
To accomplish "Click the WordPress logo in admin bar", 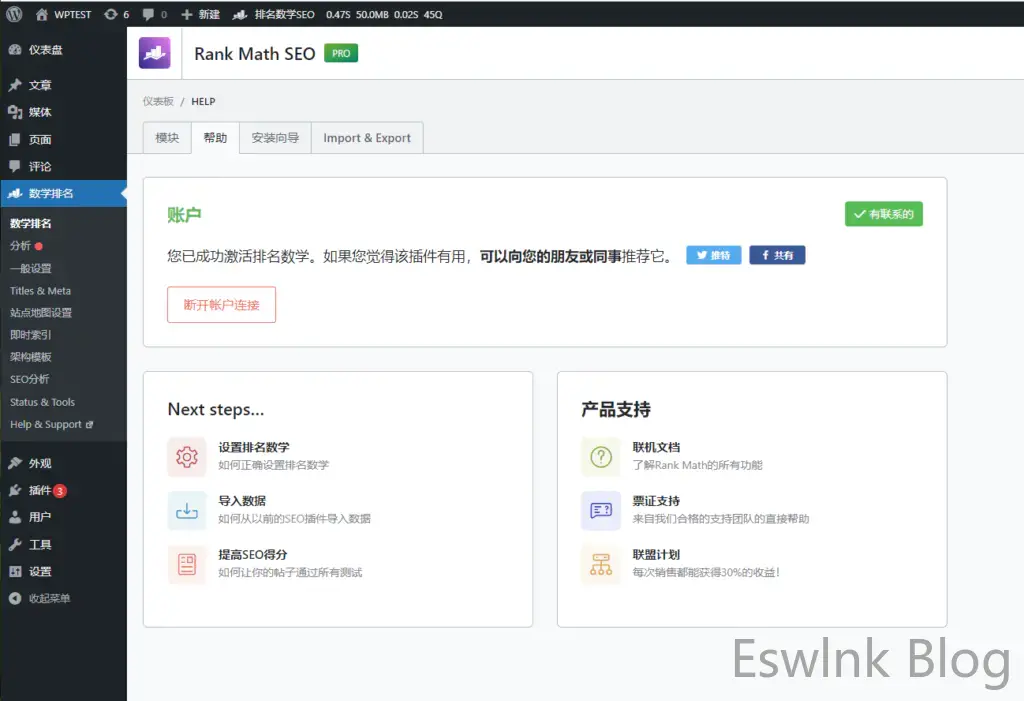I will (15, 15).
